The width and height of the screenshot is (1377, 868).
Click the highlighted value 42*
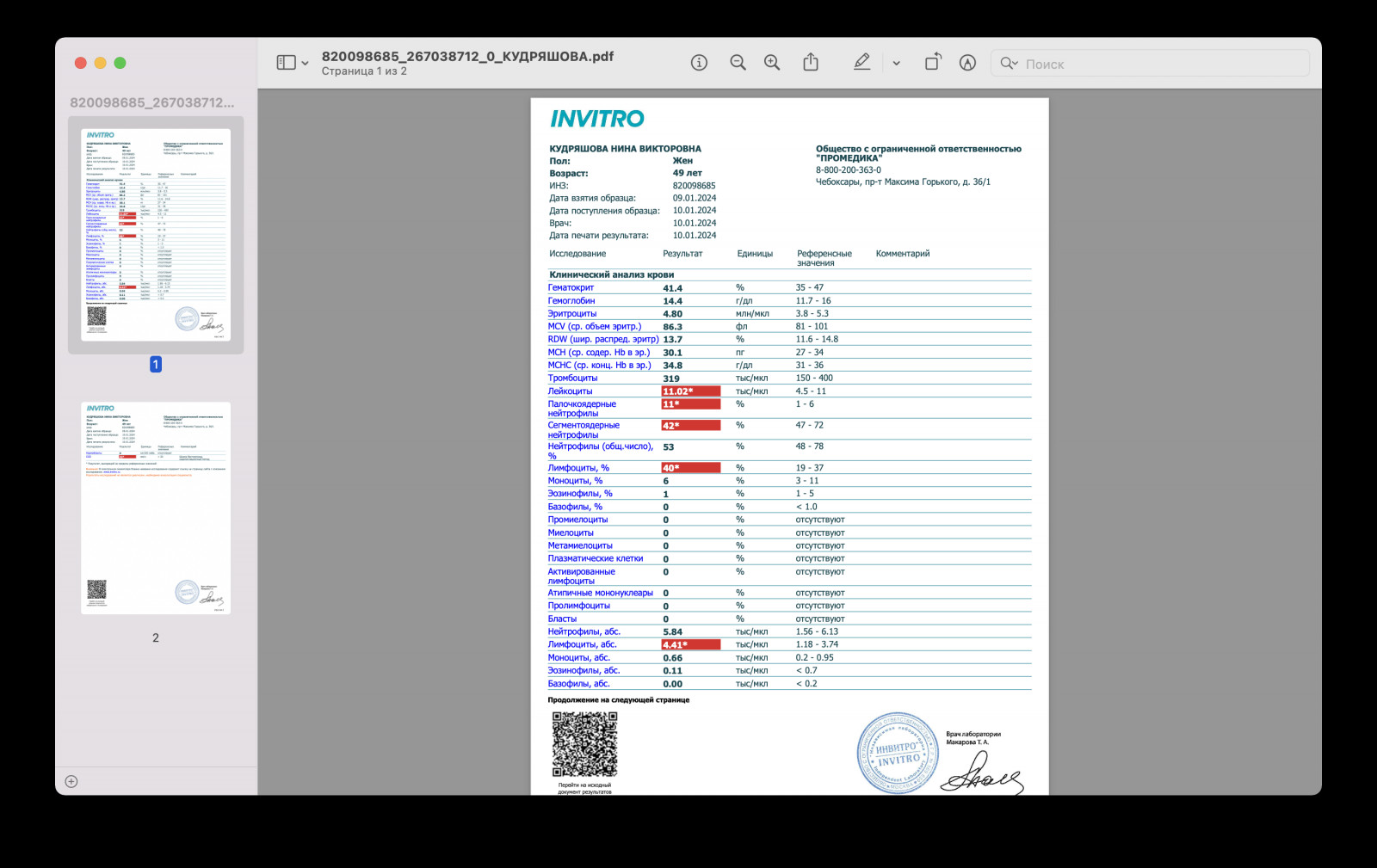(690, 426)
